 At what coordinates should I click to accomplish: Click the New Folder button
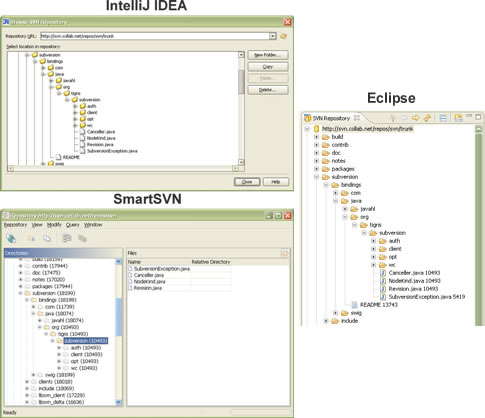pyautogui.click(x=268, y=55)
